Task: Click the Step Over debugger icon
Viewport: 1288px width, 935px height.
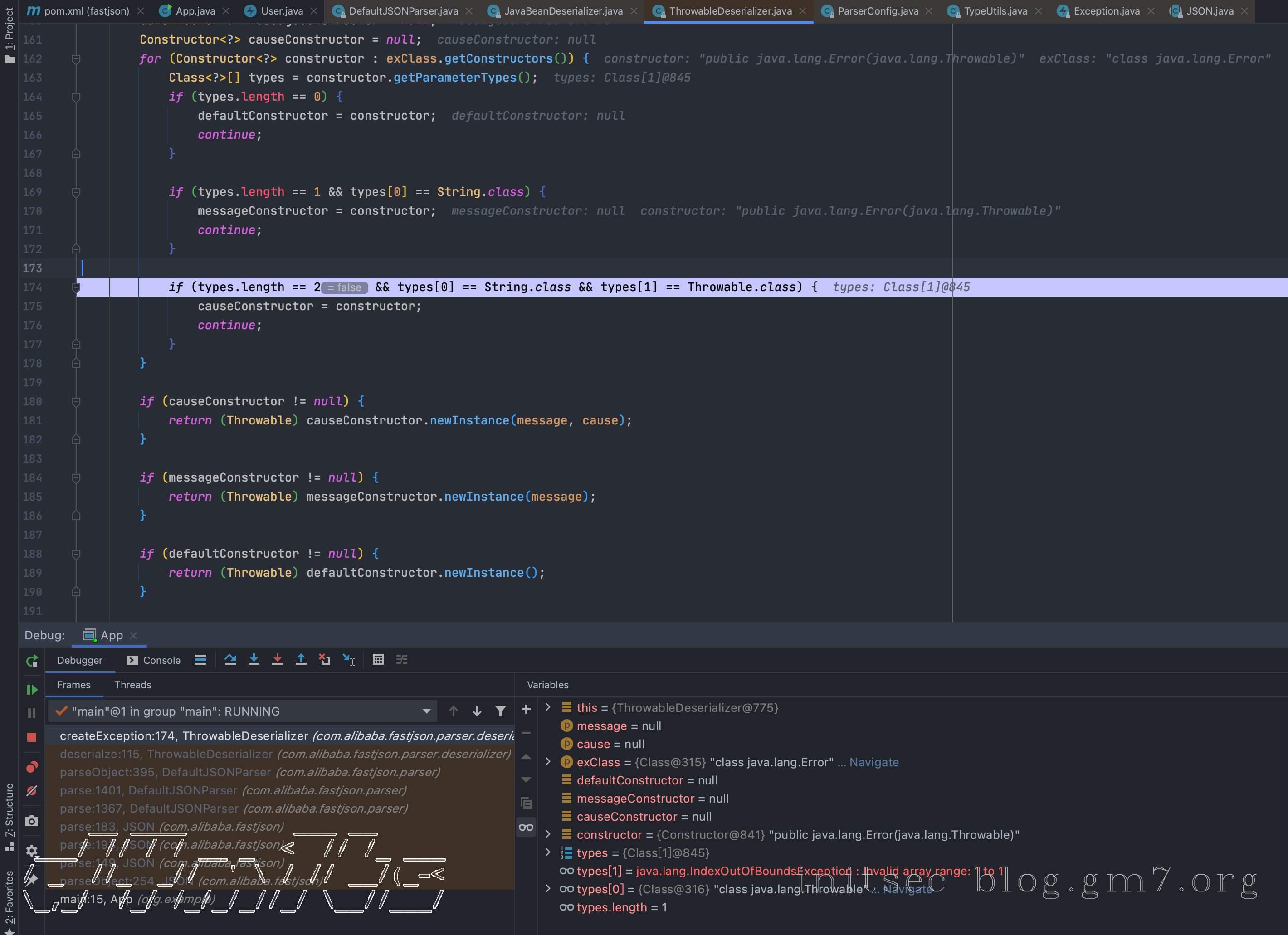Action: pyautogui.click(x=230, y=660)
